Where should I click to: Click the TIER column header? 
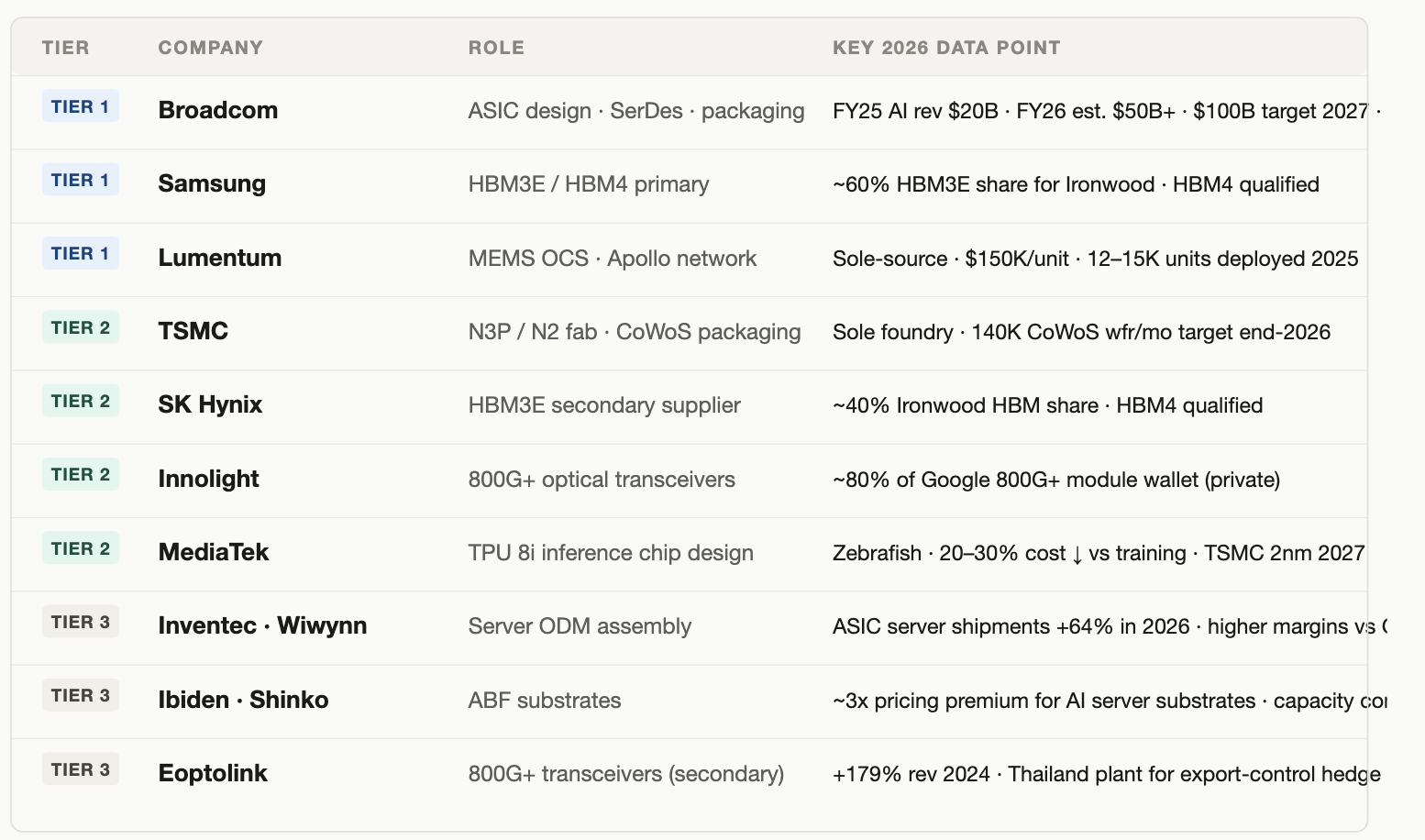coord(66,48)
